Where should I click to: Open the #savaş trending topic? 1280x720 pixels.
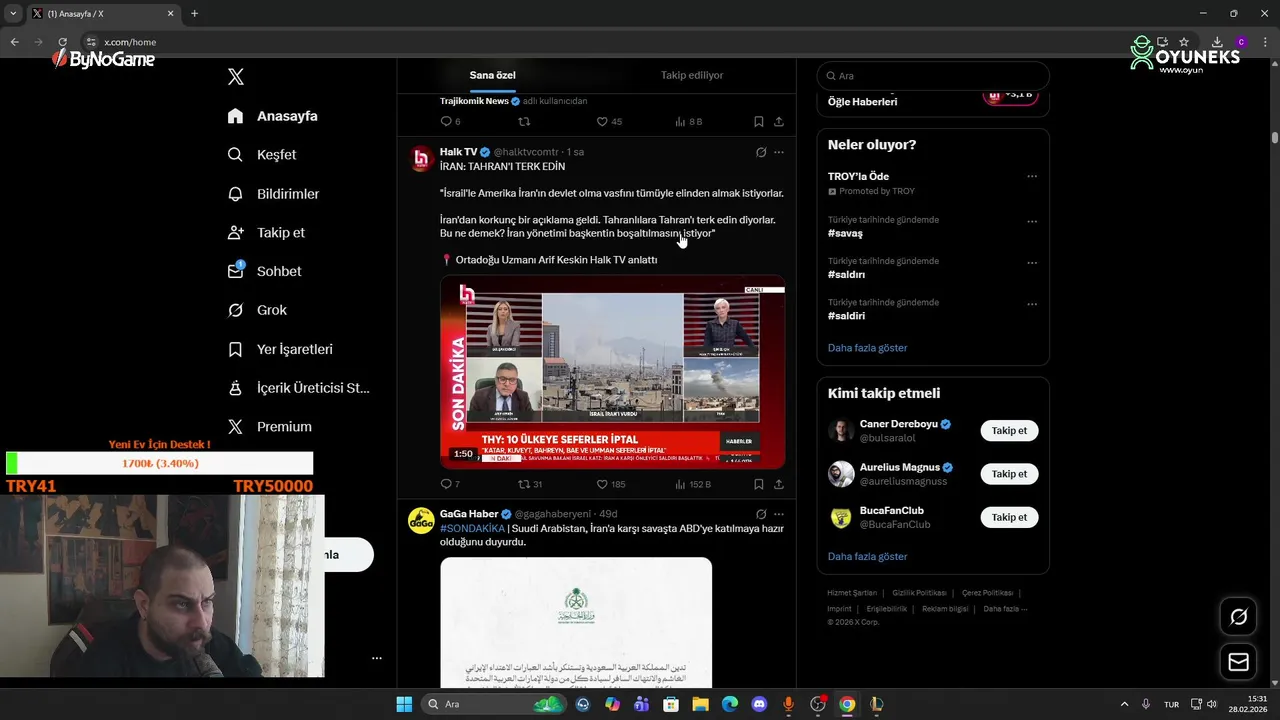845,233
